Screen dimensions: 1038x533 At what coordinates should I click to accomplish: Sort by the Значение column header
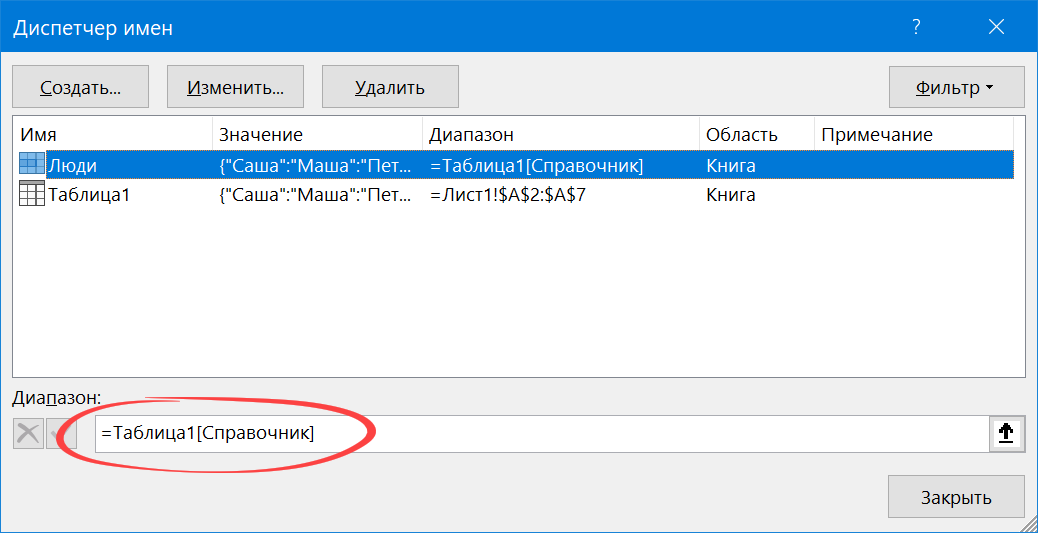coord(317,134)
